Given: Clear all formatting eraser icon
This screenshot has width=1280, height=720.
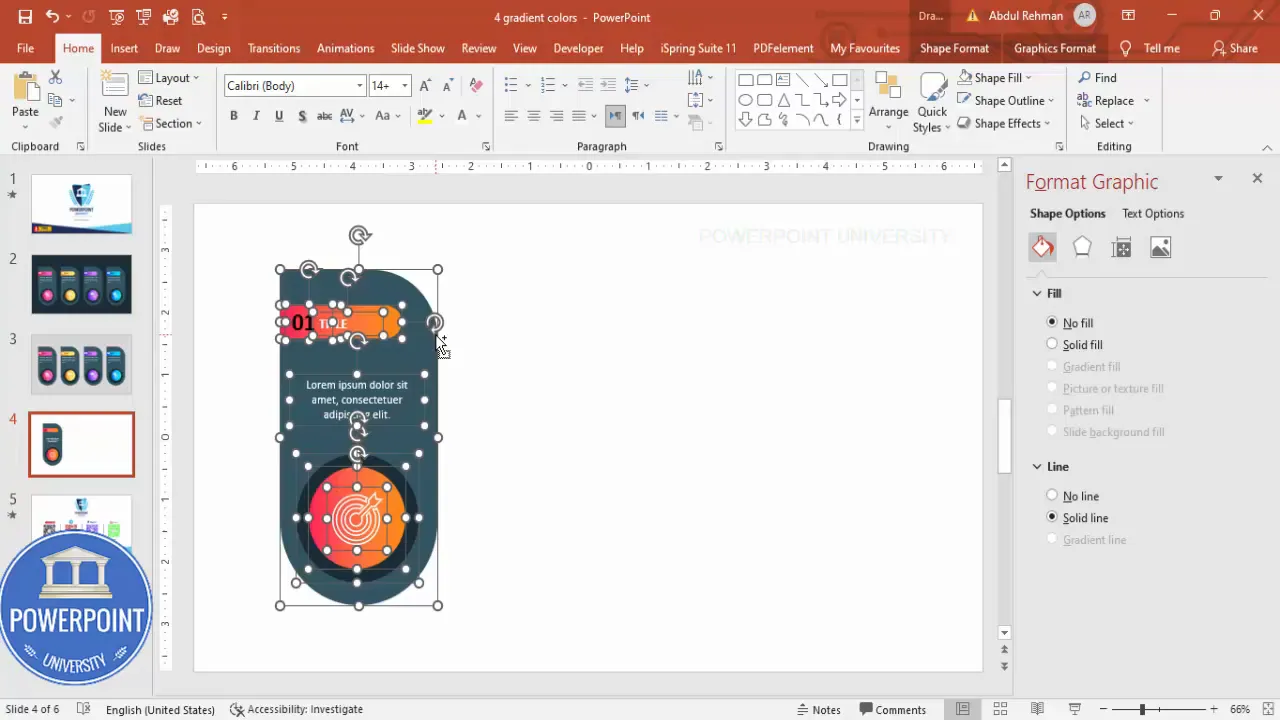Looking at the screenshot, I should 476,86.
